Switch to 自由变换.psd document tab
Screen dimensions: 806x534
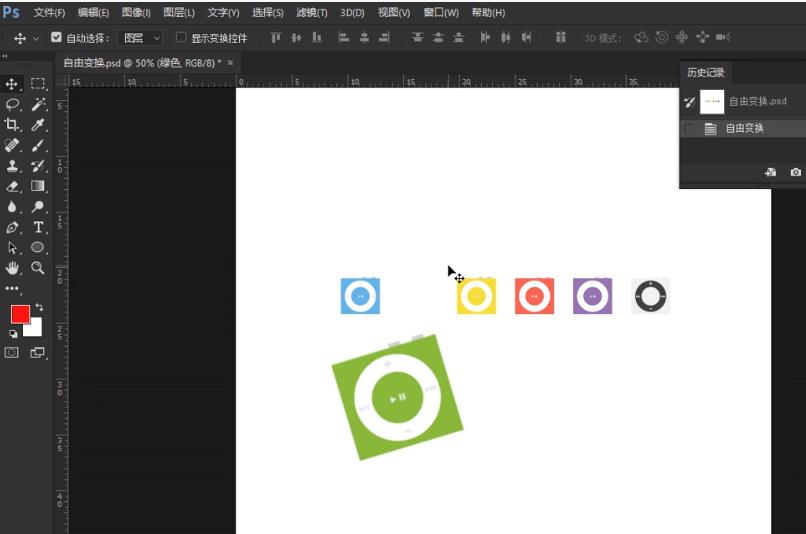[x=142, y=63]
